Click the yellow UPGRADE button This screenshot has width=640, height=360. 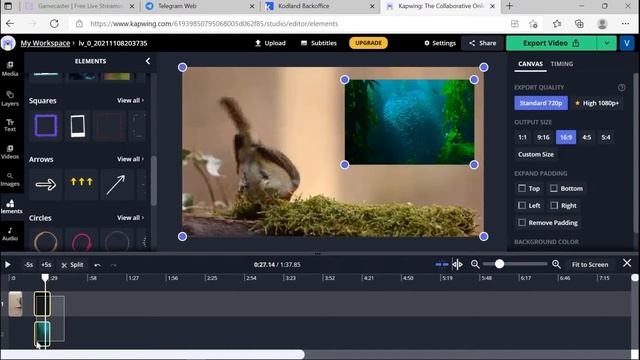pos(368,43)
